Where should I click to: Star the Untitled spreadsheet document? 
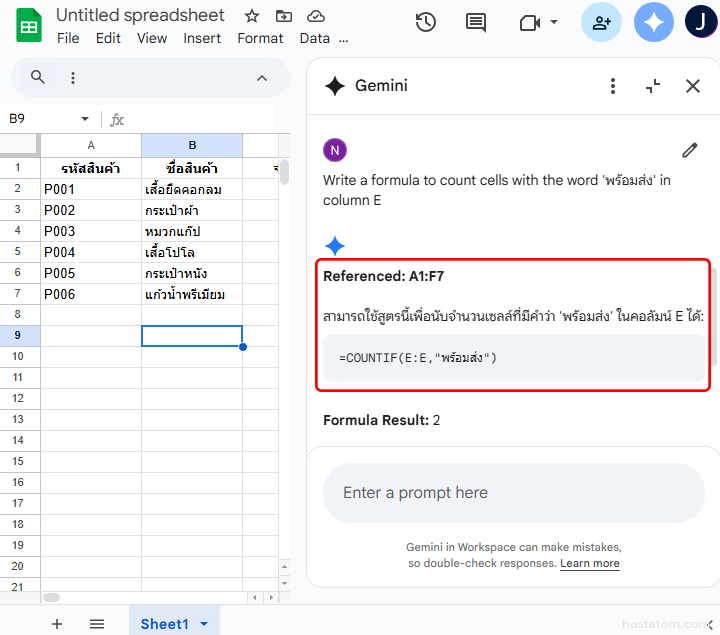tap(252, 16)
